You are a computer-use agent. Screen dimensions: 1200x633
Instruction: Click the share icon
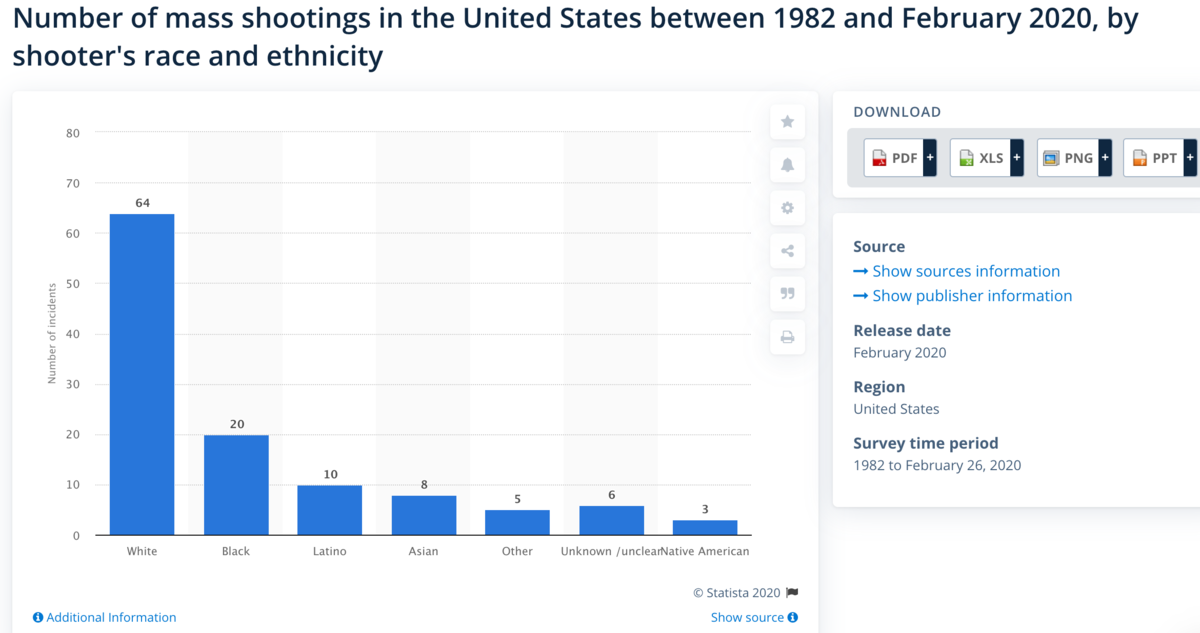click(x=787, y=251)
